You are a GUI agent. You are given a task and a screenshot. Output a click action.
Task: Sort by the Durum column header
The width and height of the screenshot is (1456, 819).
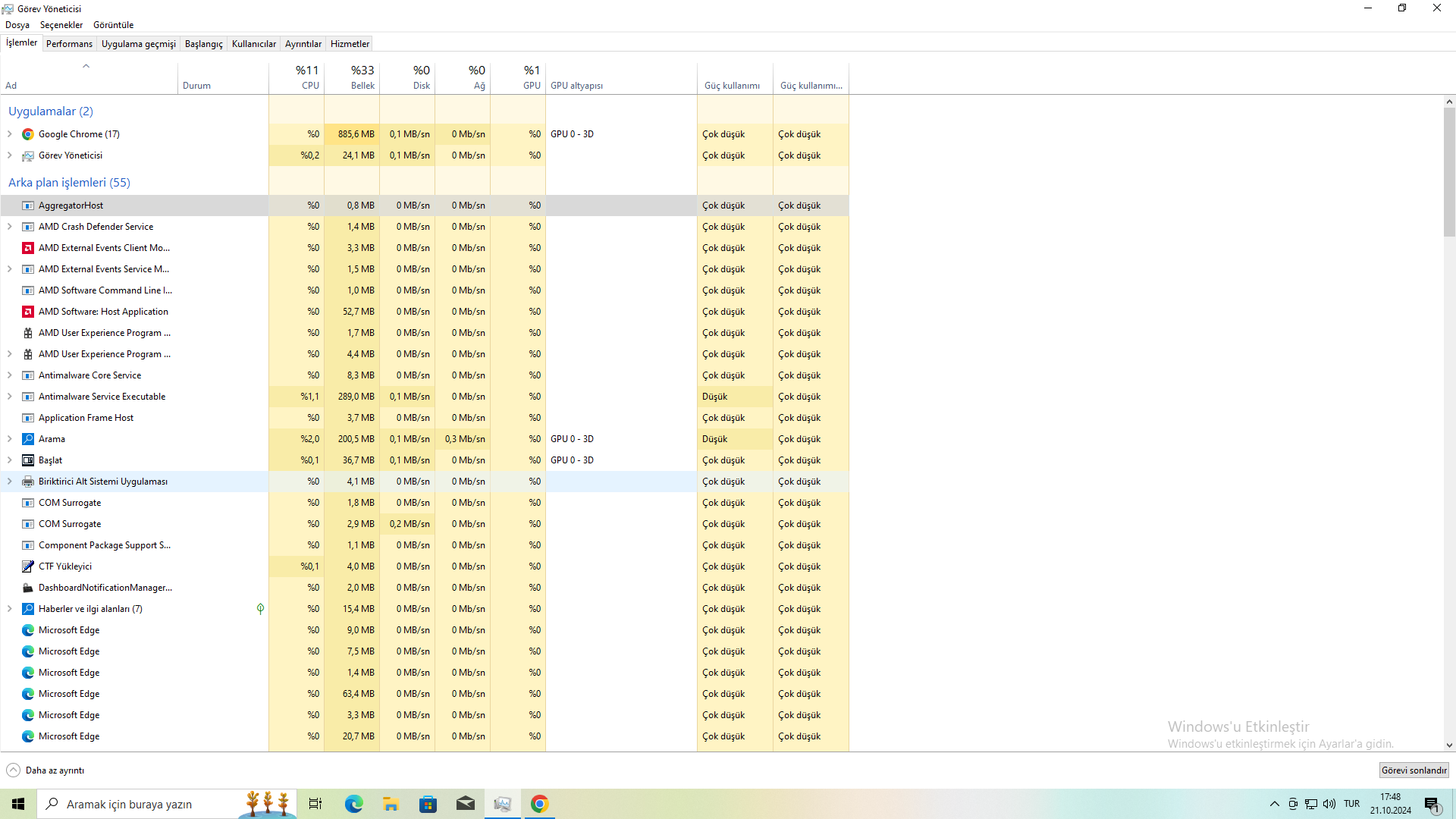pyautogui.click(x=223, y=78)
